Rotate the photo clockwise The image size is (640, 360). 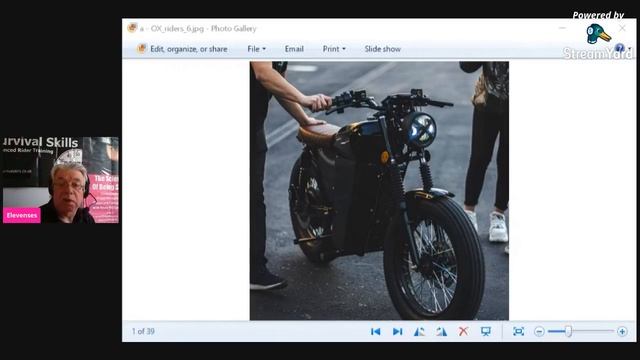pyautogui.click(x=441, y=331)
